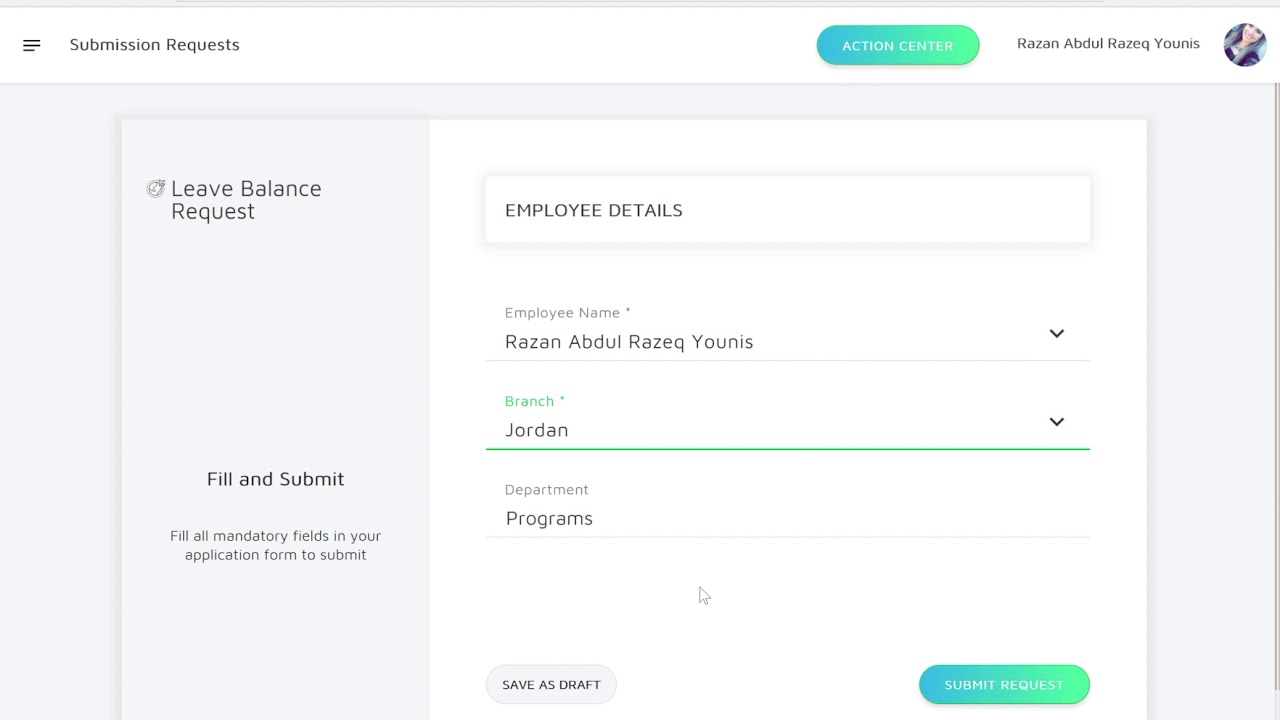
Task: Click the Jordan branch value
Action: 537,430
